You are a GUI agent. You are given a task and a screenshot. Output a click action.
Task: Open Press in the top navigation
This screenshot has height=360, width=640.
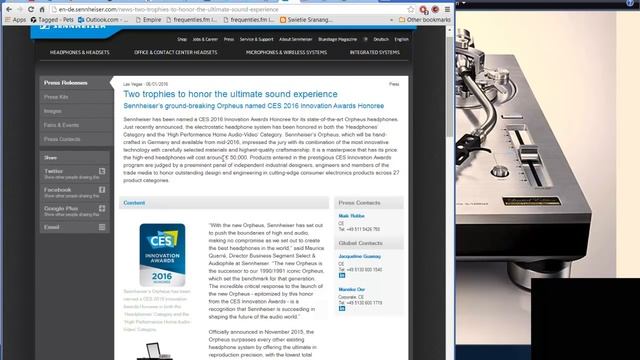(x=229, y=39)
